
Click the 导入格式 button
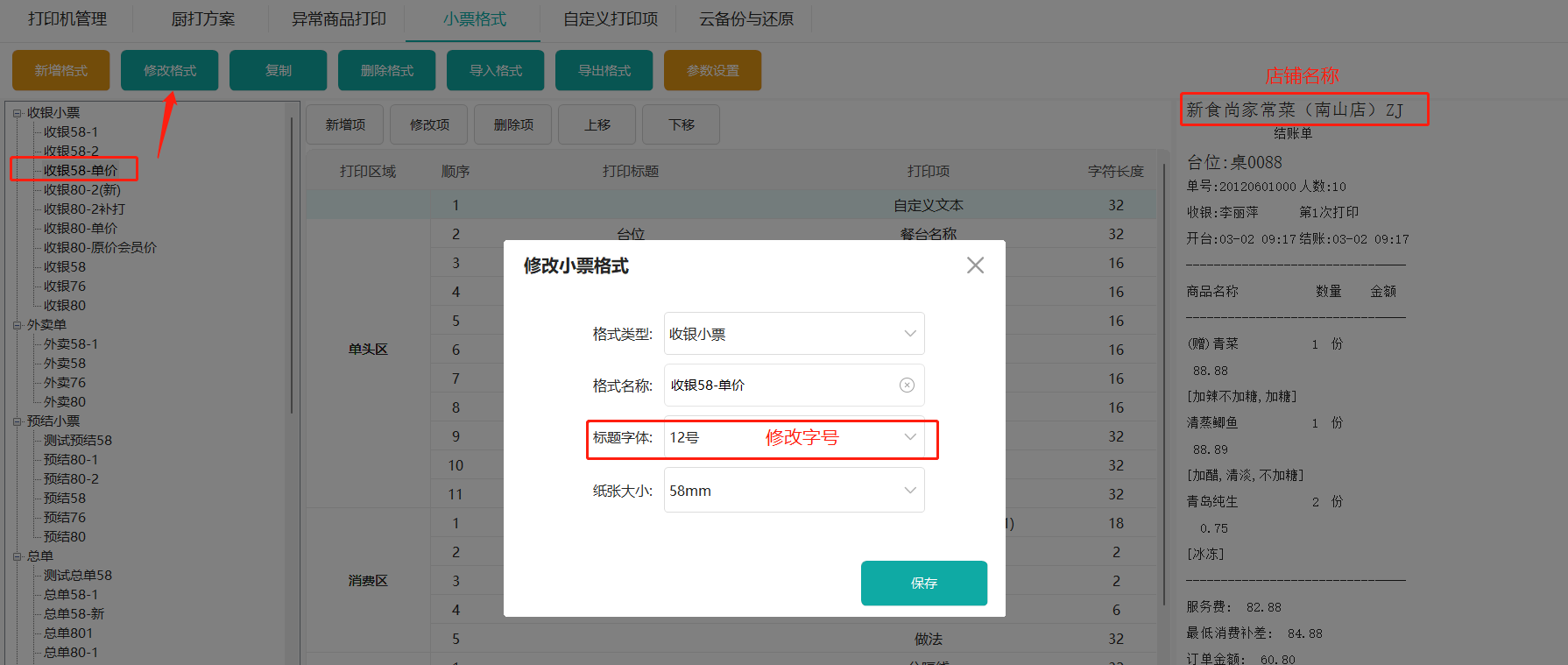tap(496, 71)
